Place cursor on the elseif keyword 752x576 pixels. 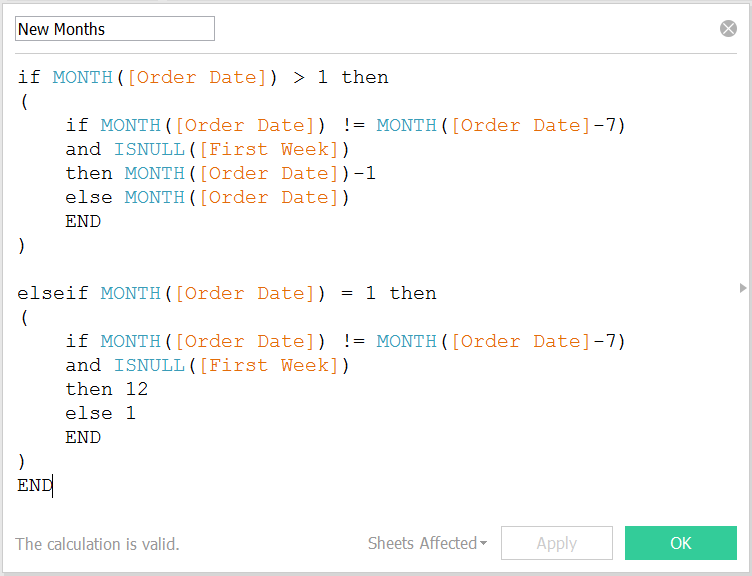[53, 293]
